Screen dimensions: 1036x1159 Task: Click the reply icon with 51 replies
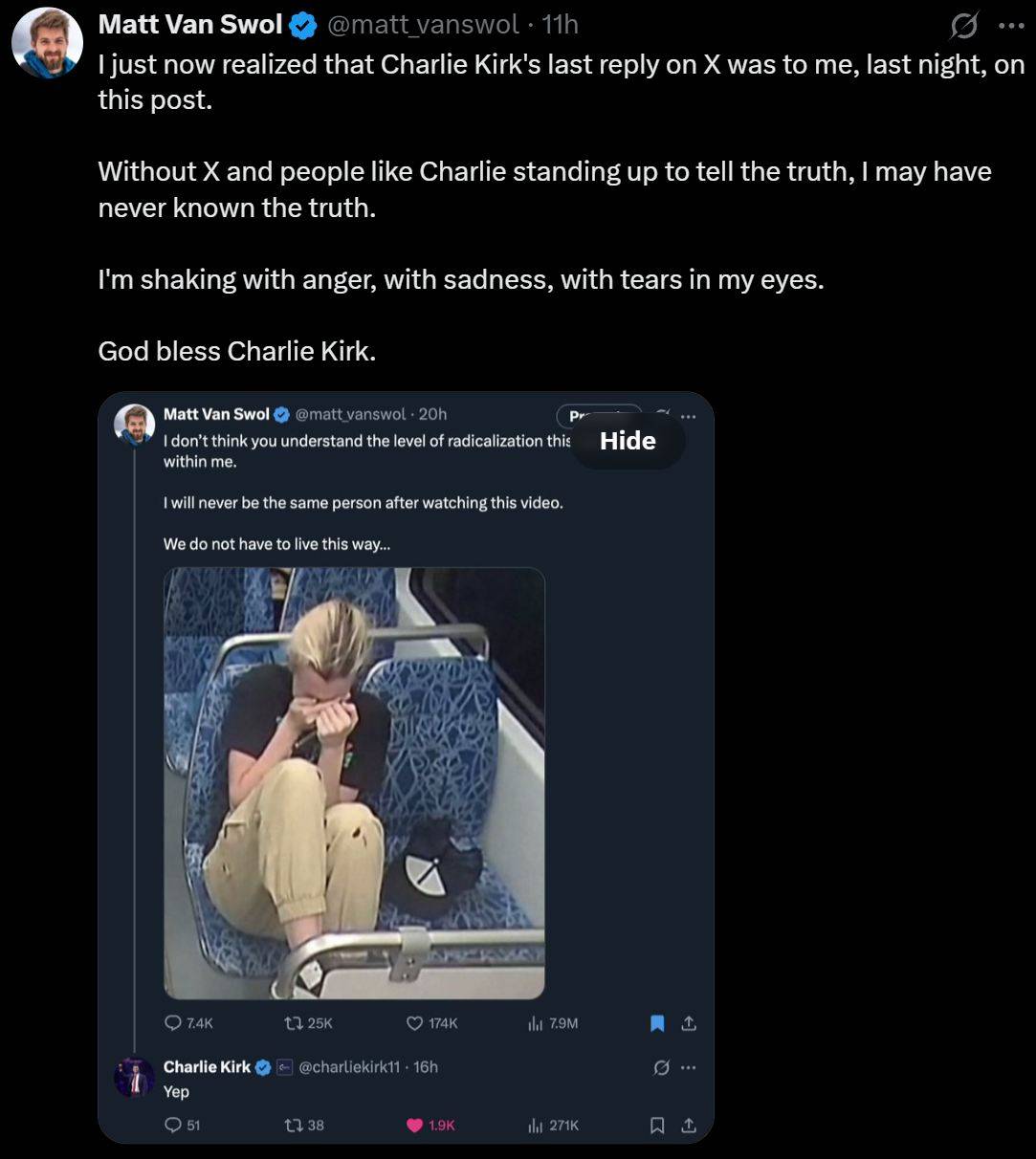click(173, 1126)
